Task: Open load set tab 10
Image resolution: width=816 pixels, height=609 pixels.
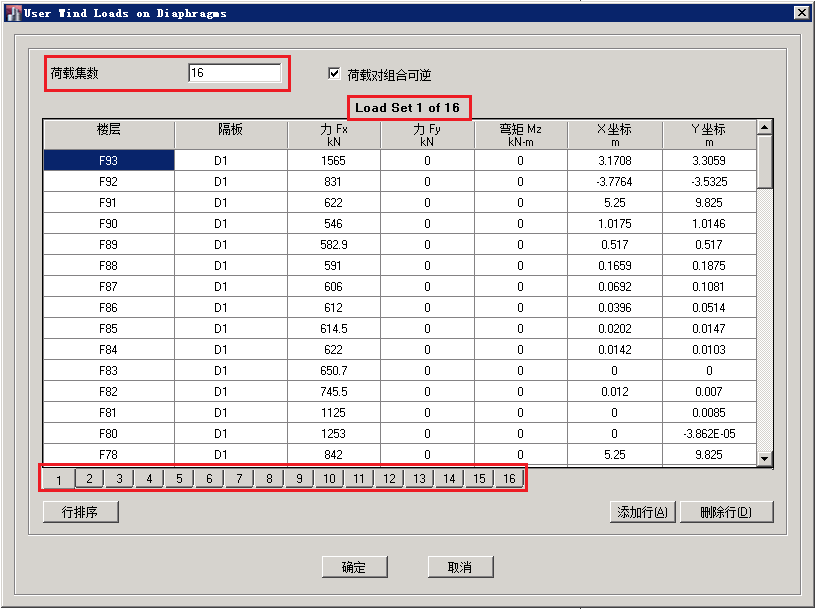Action: tap(329, 479)
